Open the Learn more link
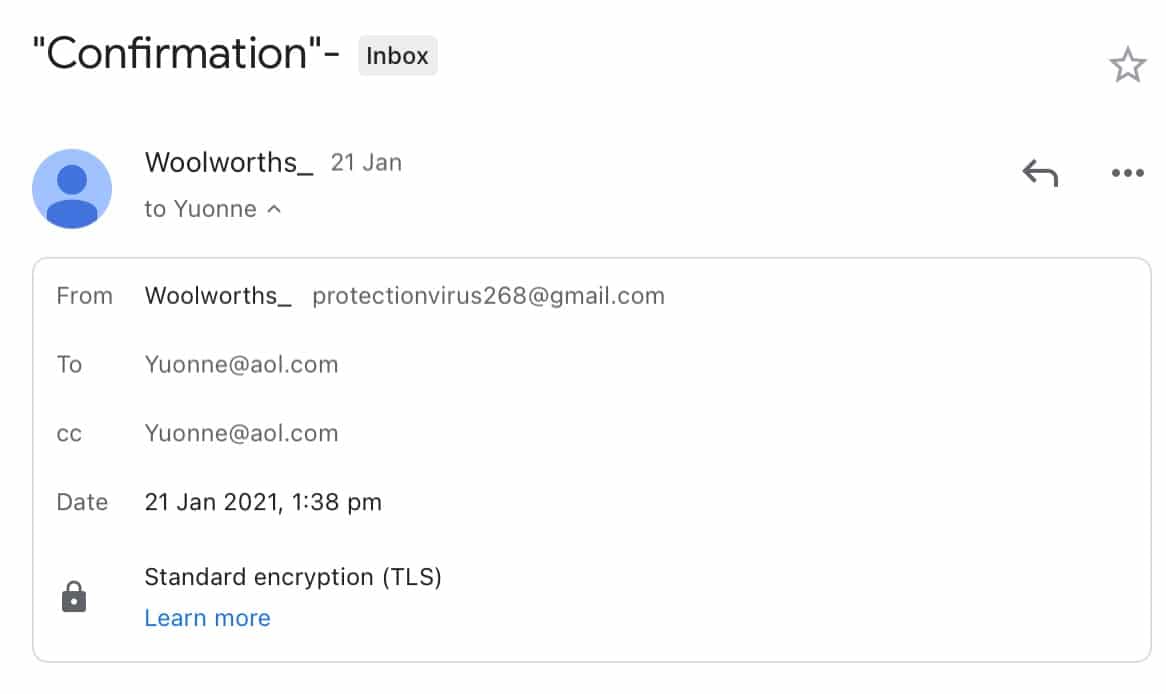The width and height of the screenshot is (1166, 694). pyautogui.click(x=207, y=618)
